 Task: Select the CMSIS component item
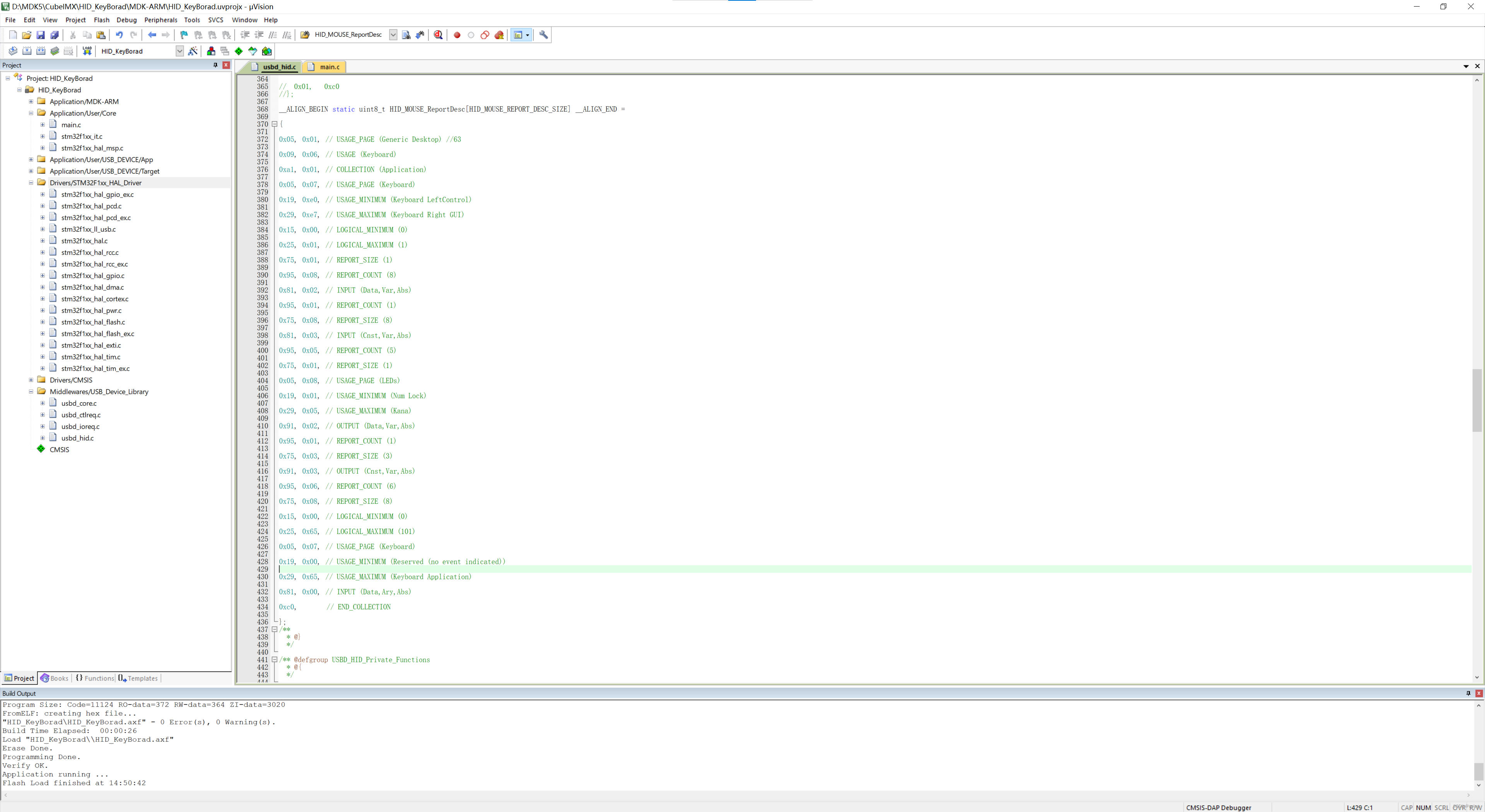60,450
